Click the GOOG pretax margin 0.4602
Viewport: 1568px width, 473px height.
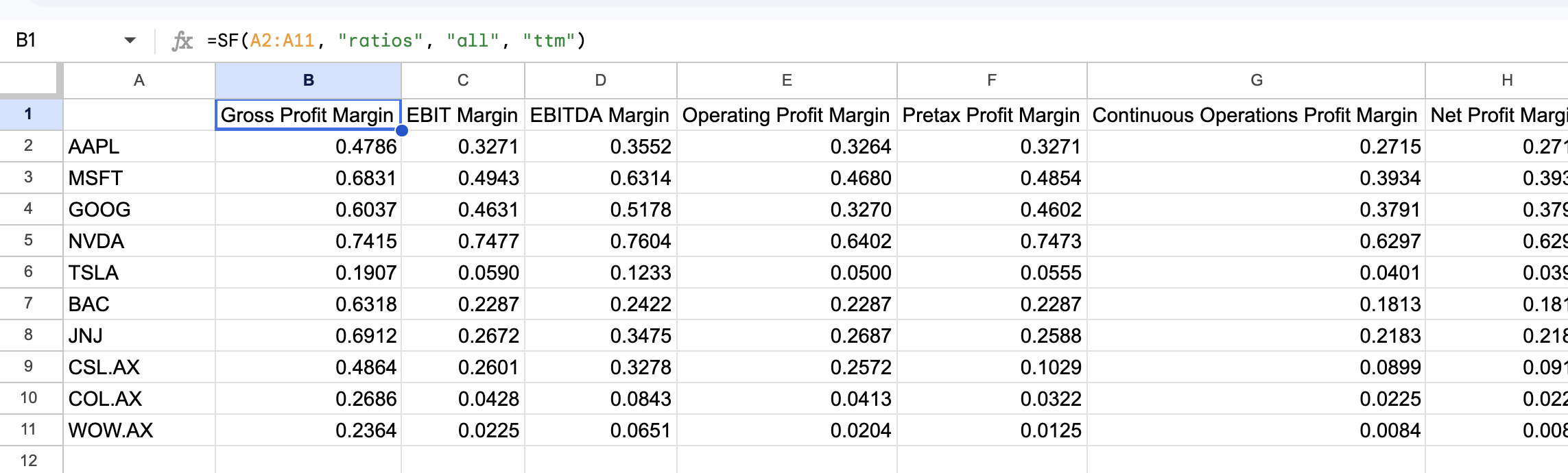(992, 209)
